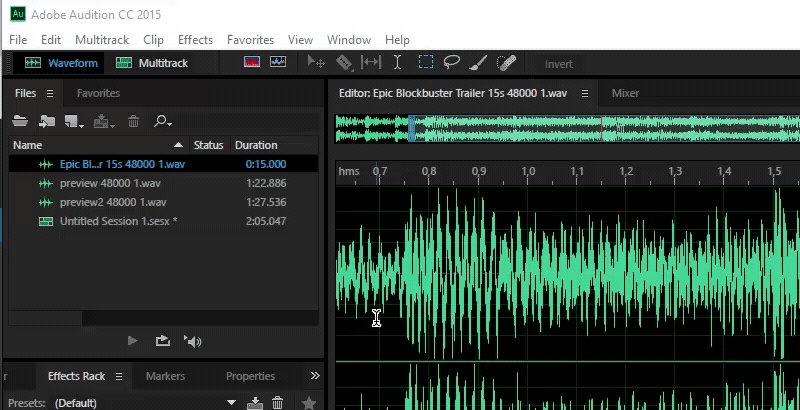Select preview 48000 1.wav file
Image resolution: width=800 pixels, height=410 pixels.
click(x=163, y=183)
